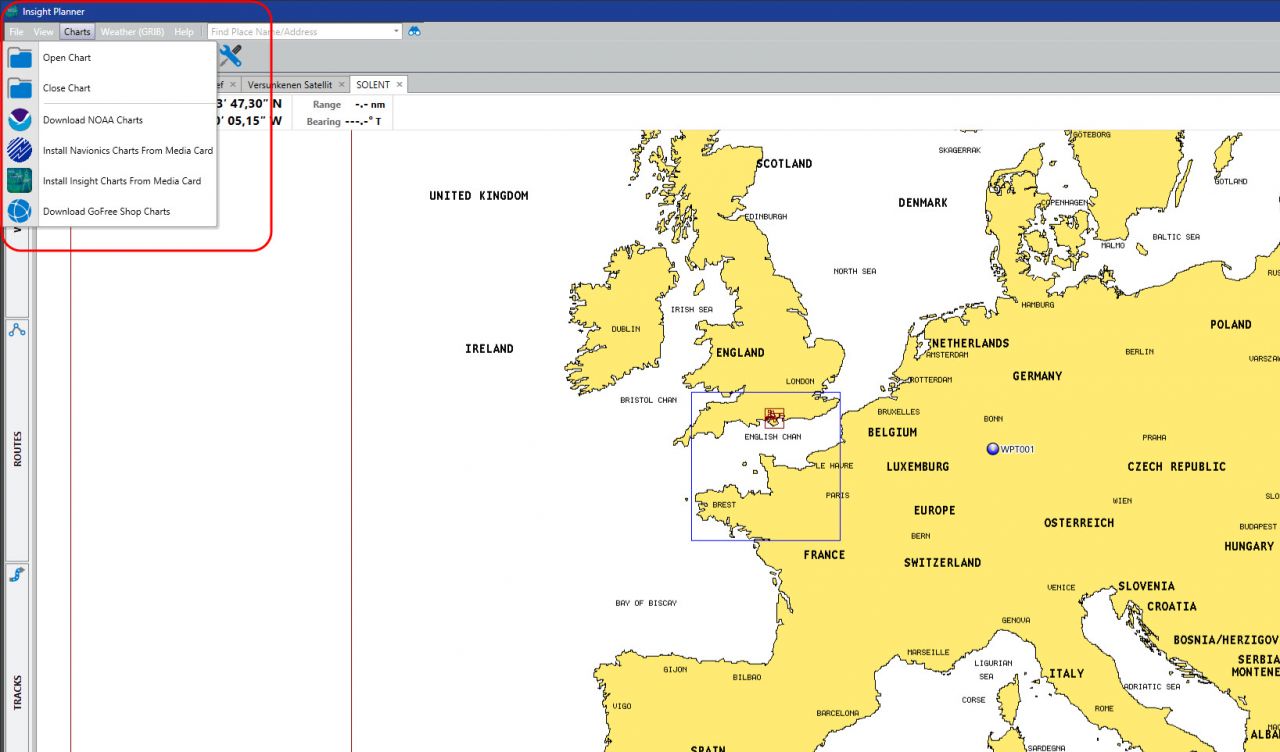Select the WPT001 waypoint marker on map
The image size is (1280, 752).
point(992,449)
